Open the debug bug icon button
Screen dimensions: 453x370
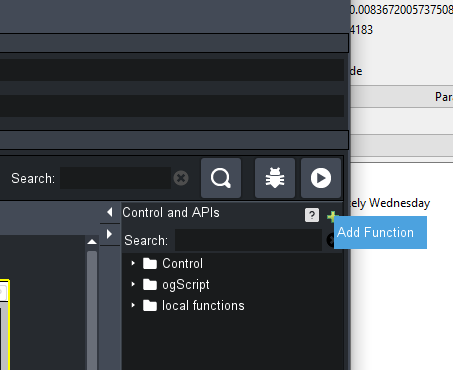(275, 178)
